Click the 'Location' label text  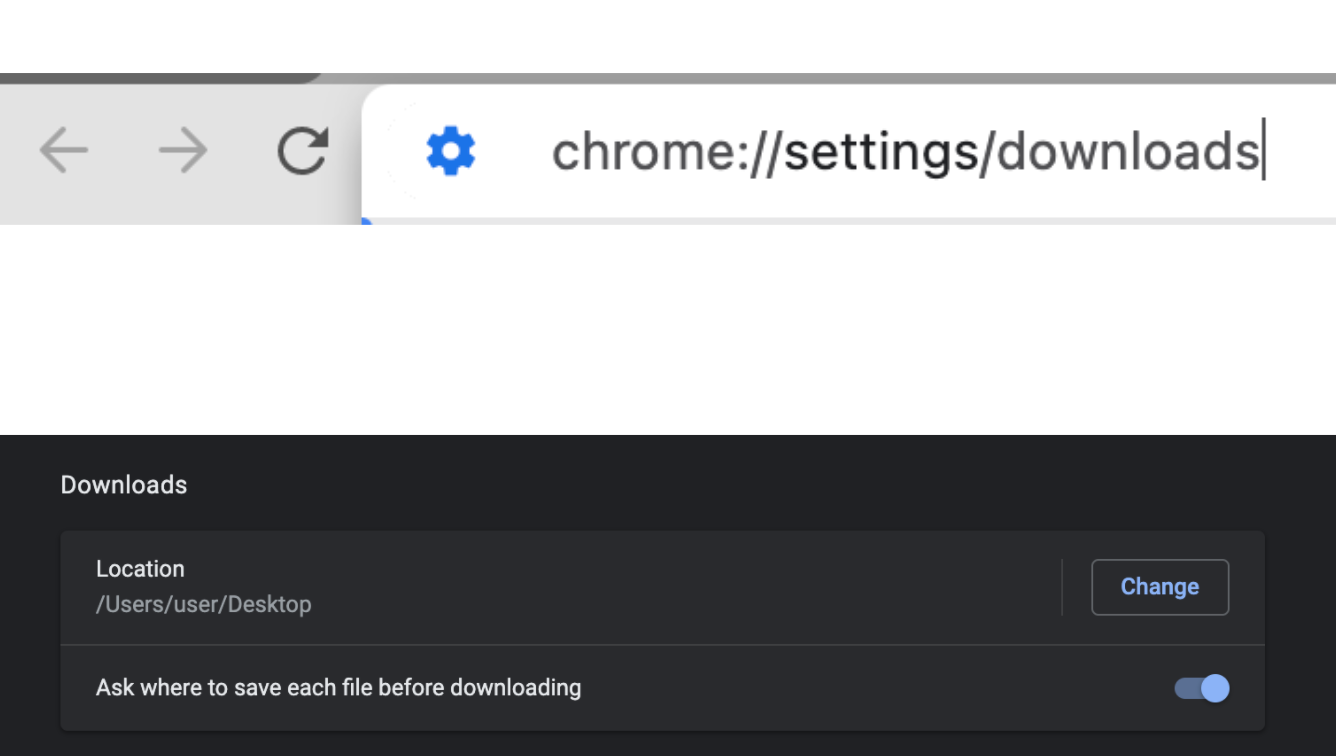tap(140, 569)
